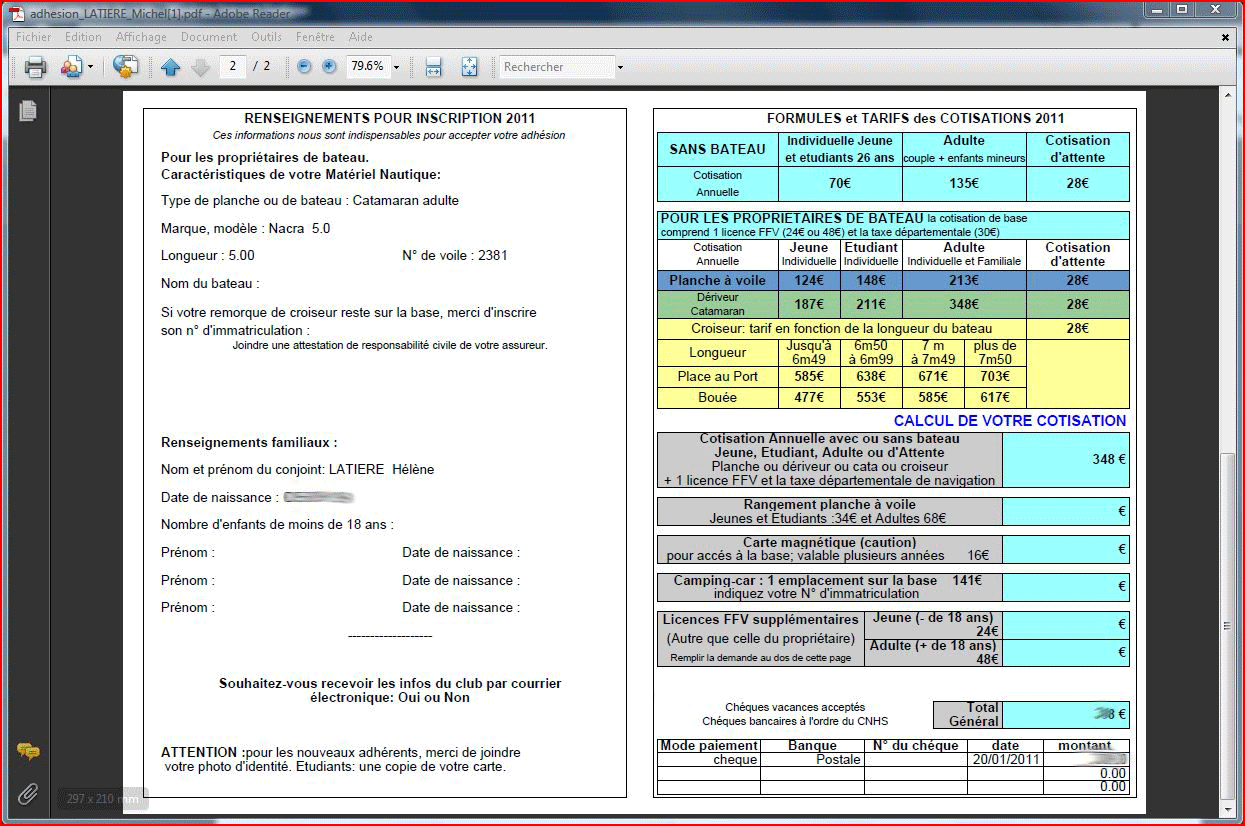Click "N° de voile : 2381" text
Screen dimensions: 1245x826
tap(455, 255)
